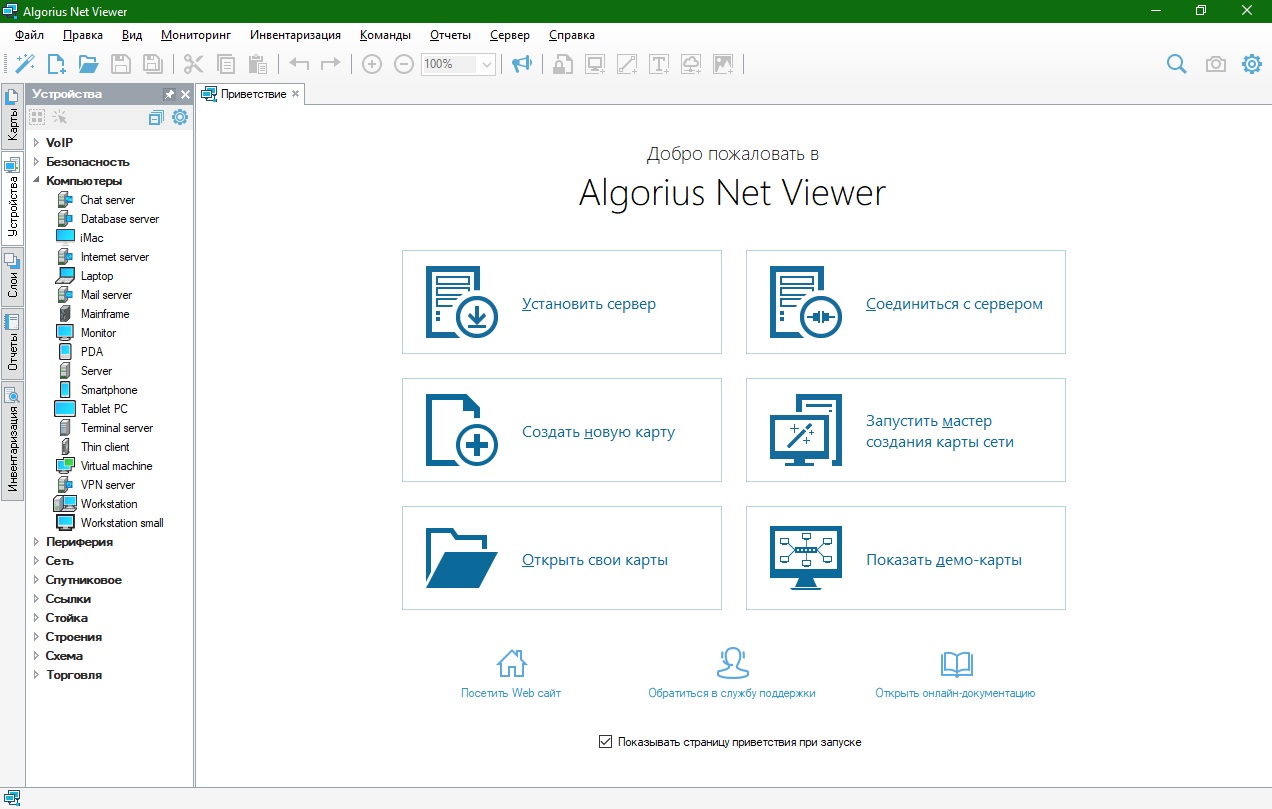Screen dimensions: 1272x809
Task: Click Запустить мастер создания карты сети
Action: click(906, 430)
